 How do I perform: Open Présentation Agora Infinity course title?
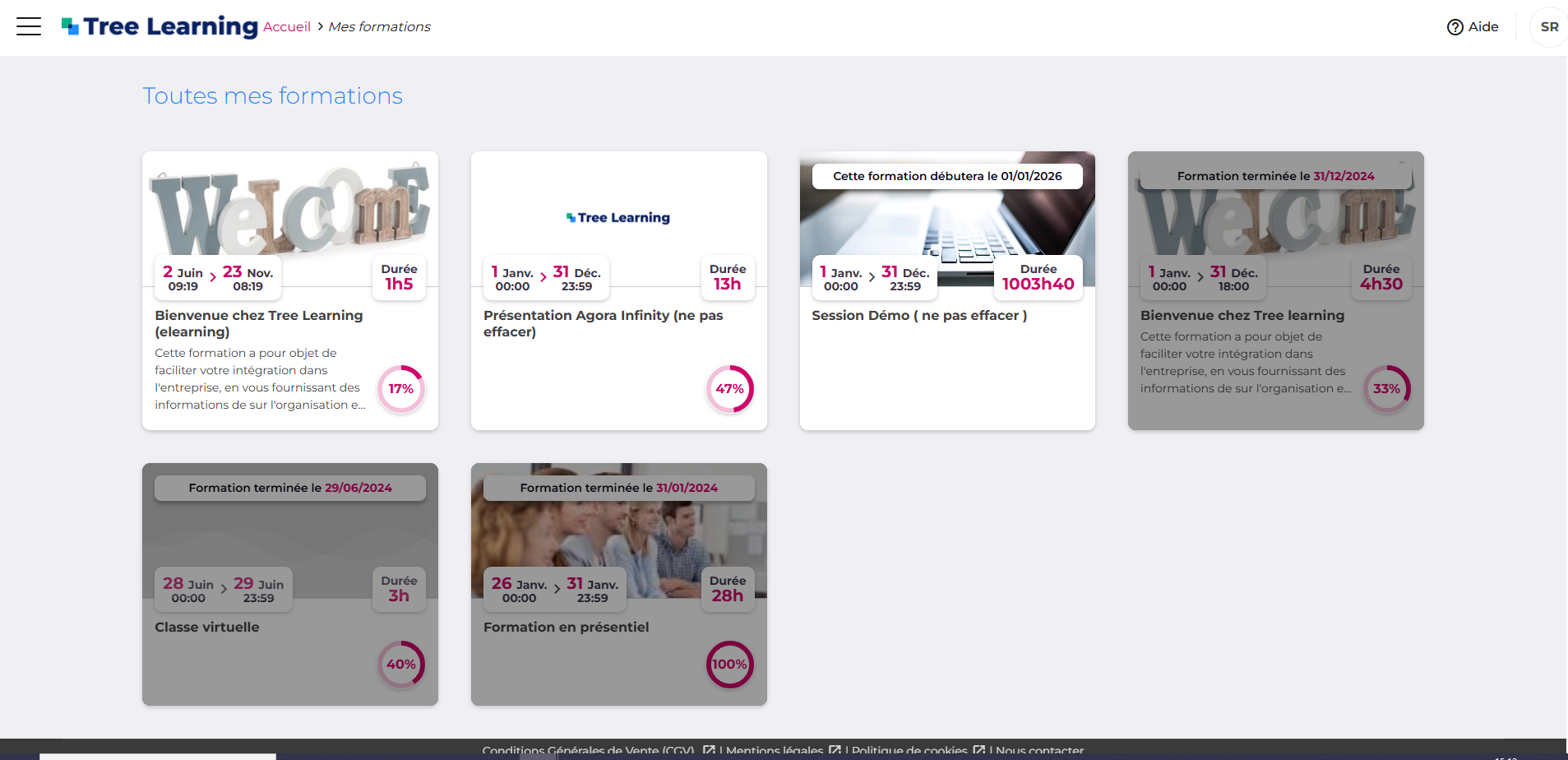point(603,323)
